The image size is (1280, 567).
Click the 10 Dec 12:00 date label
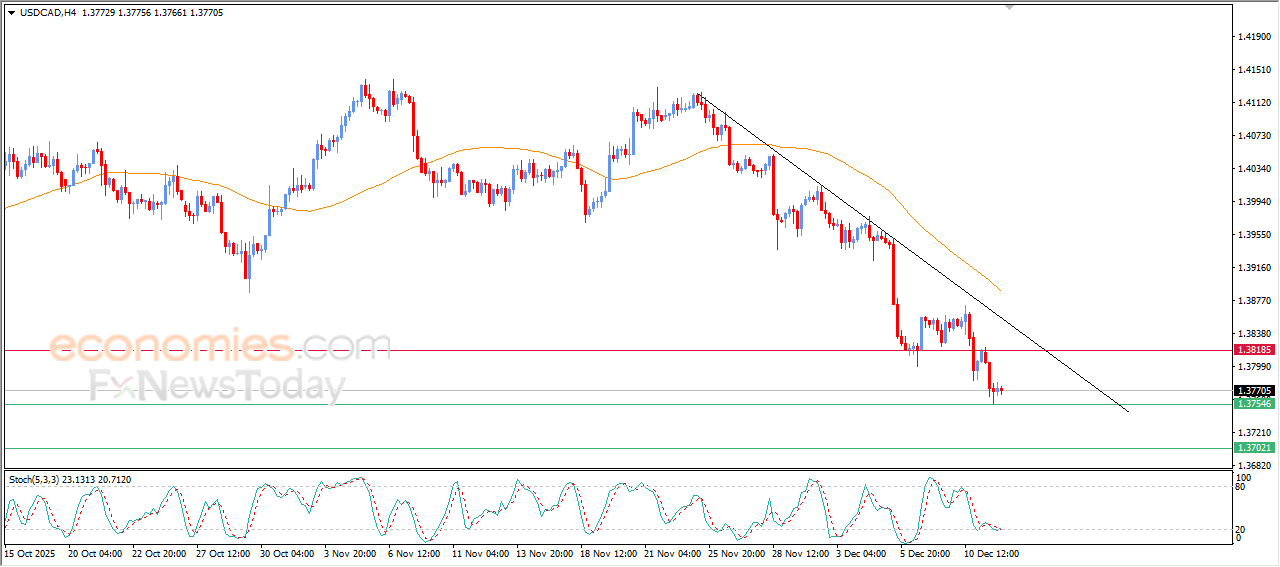pyautogui.click(x=991, y=552)
